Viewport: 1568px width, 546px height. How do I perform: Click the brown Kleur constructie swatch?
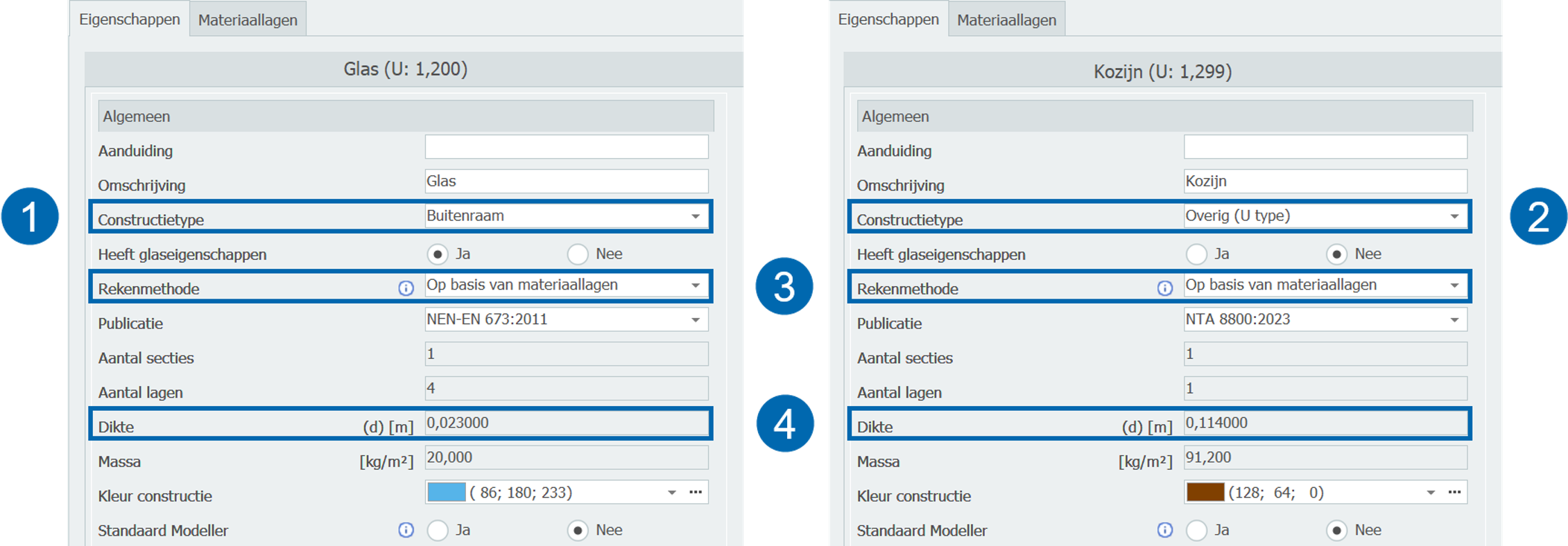1205,492
